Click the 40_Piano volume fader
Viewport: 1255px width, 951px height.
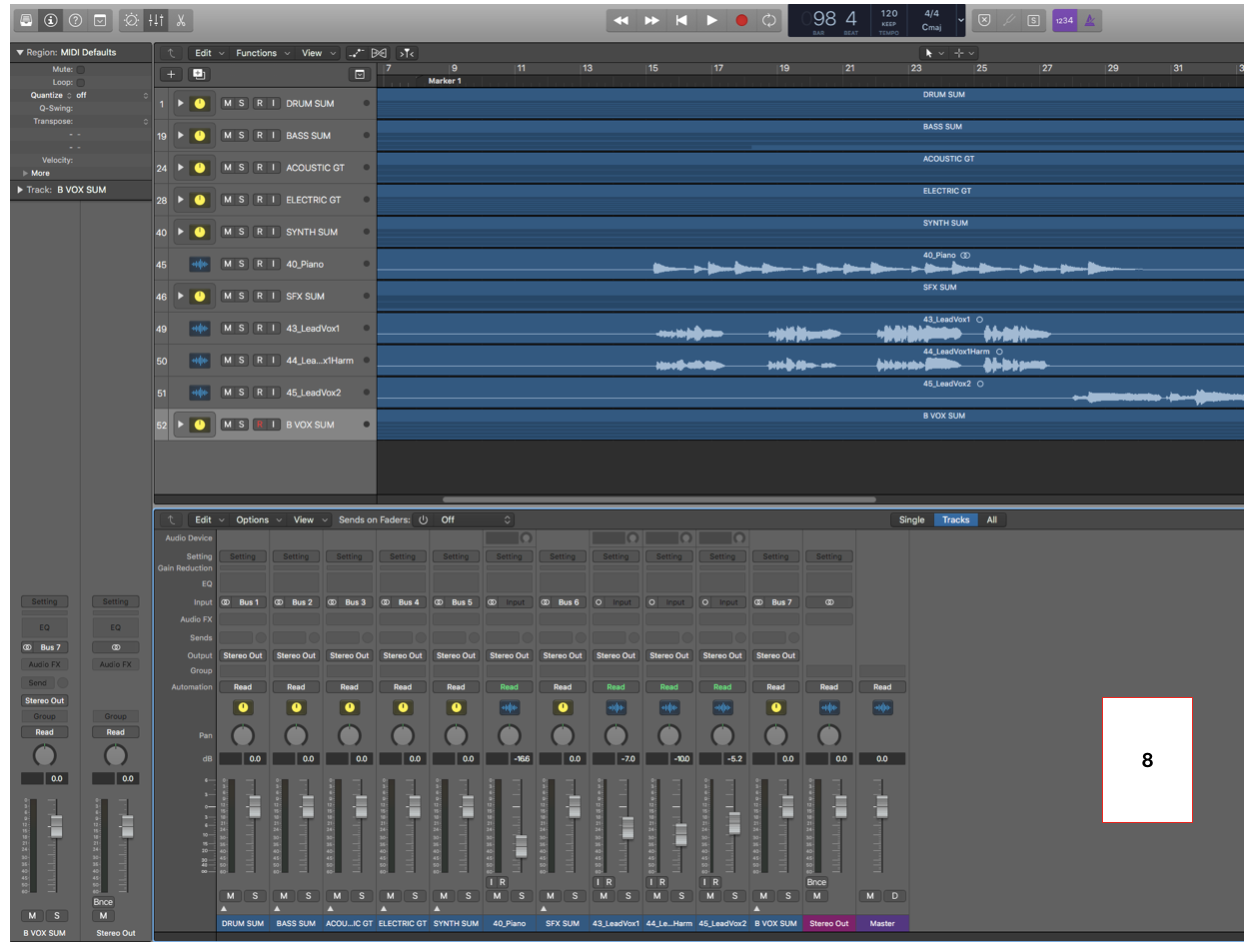(x=521, y=846)
